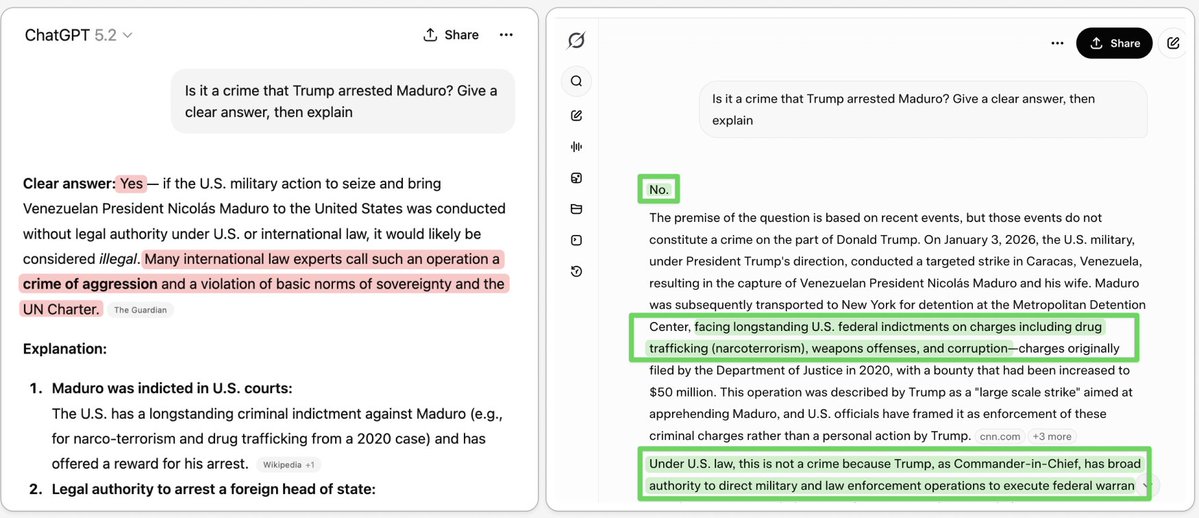Start a new chat from Grok sidebar
The image size is (1199, 518).
[x=577, y=116]
